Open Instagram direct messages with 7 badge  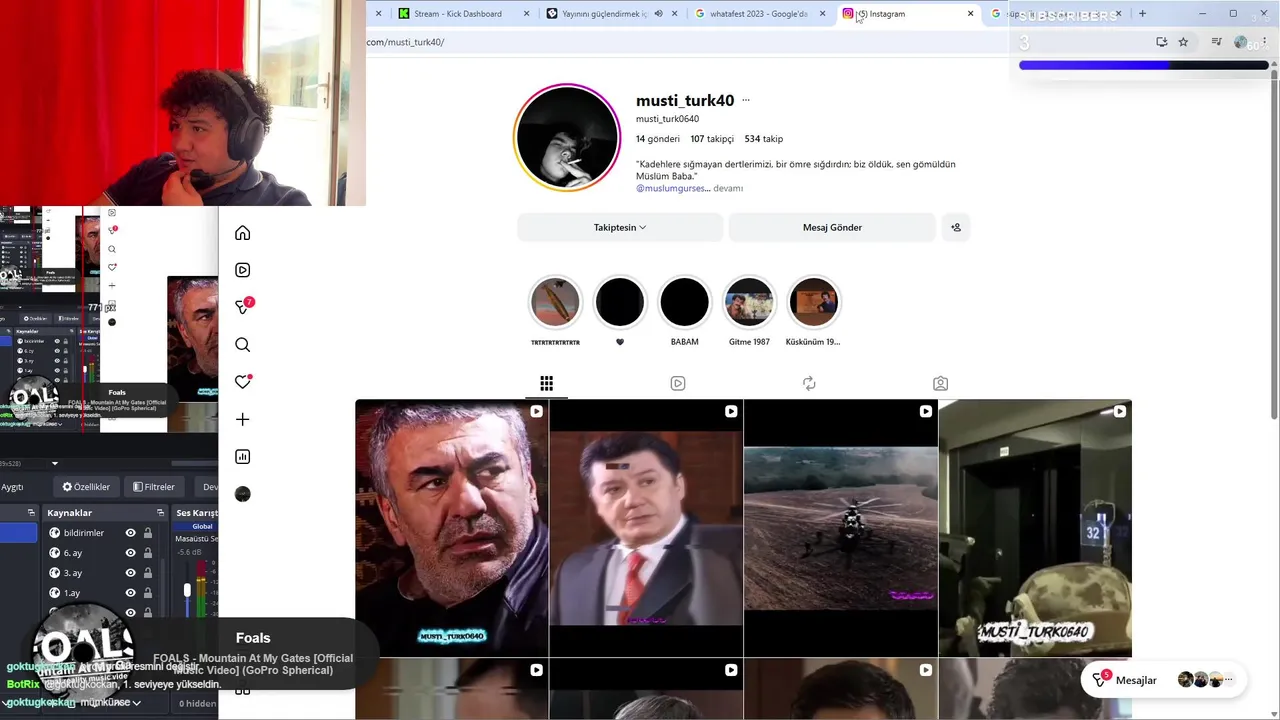[242, 307]
